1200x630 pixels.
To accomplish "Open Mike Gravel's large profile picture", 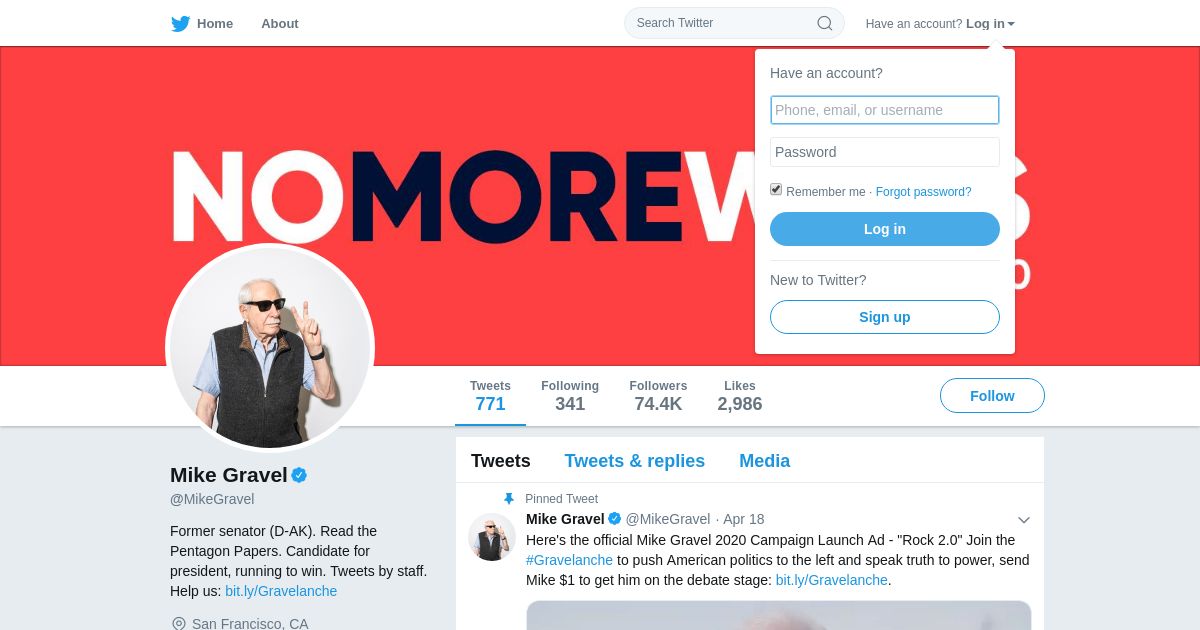I will 270,348.
